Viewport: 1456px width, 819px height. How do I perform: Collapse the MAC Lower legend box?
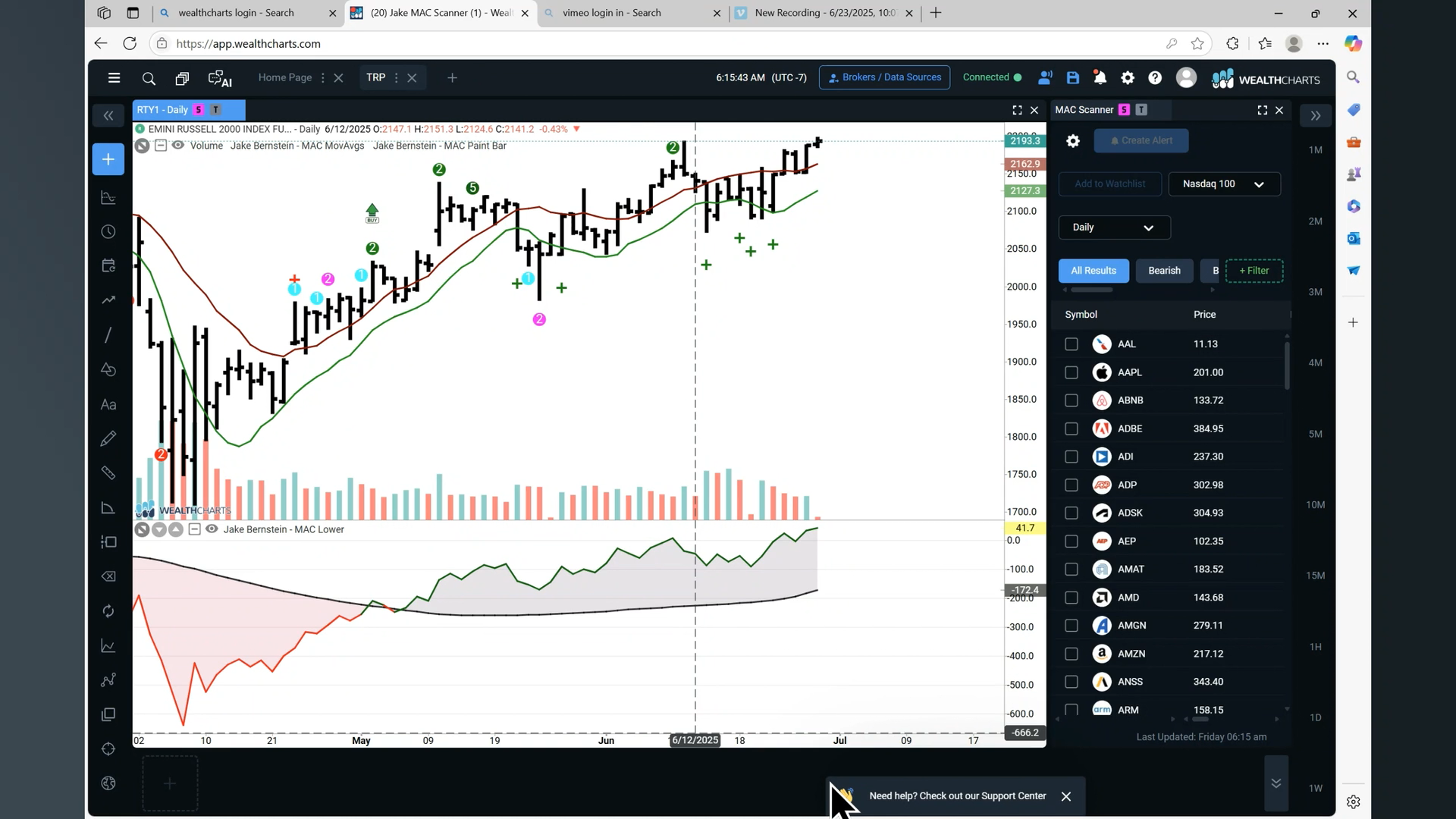pyautogui.click(x=194, y=529)
